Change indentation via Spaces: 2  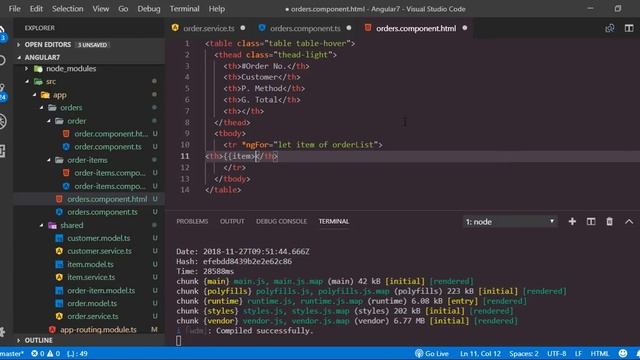[524, 353]
